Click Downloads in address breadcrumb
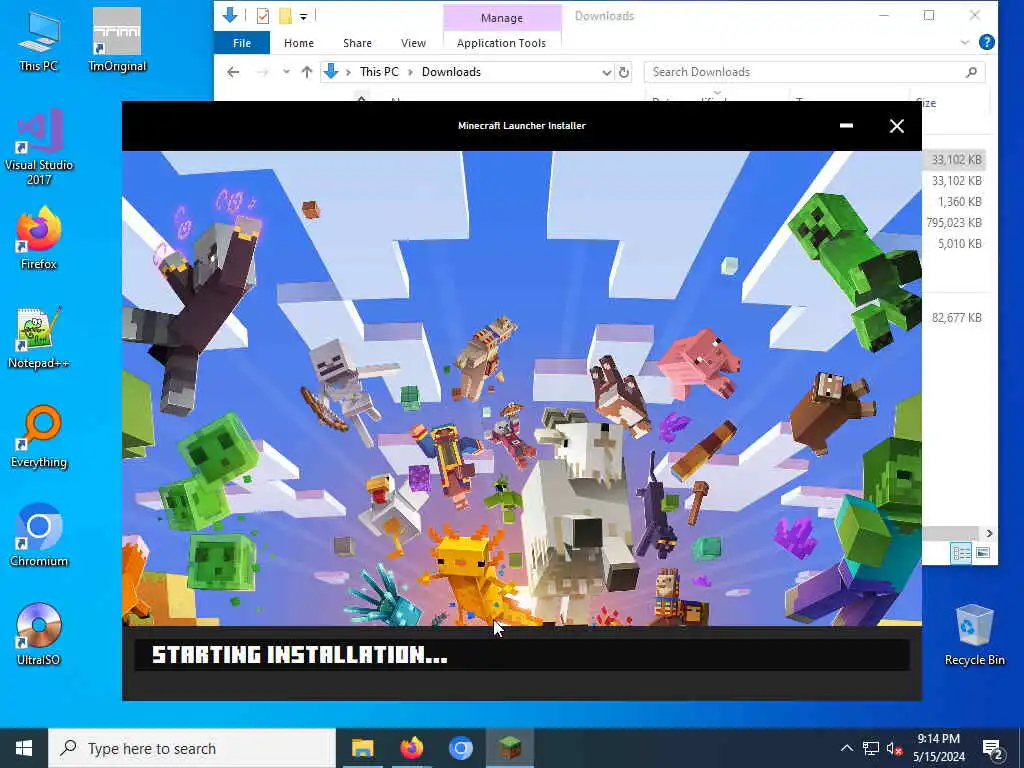This screenshot has width=1024, height=768. click(x=451, y=72)
